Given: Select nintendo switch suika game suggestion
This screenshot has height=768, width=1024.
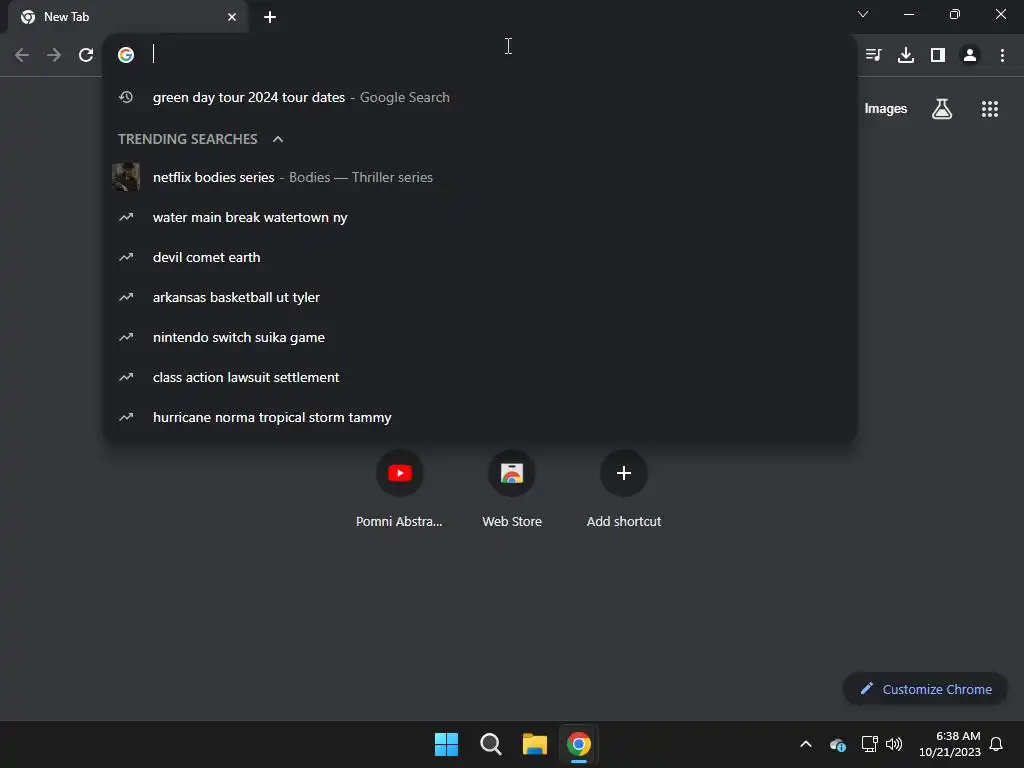Looking at the screenshot, I should (480, 337).
